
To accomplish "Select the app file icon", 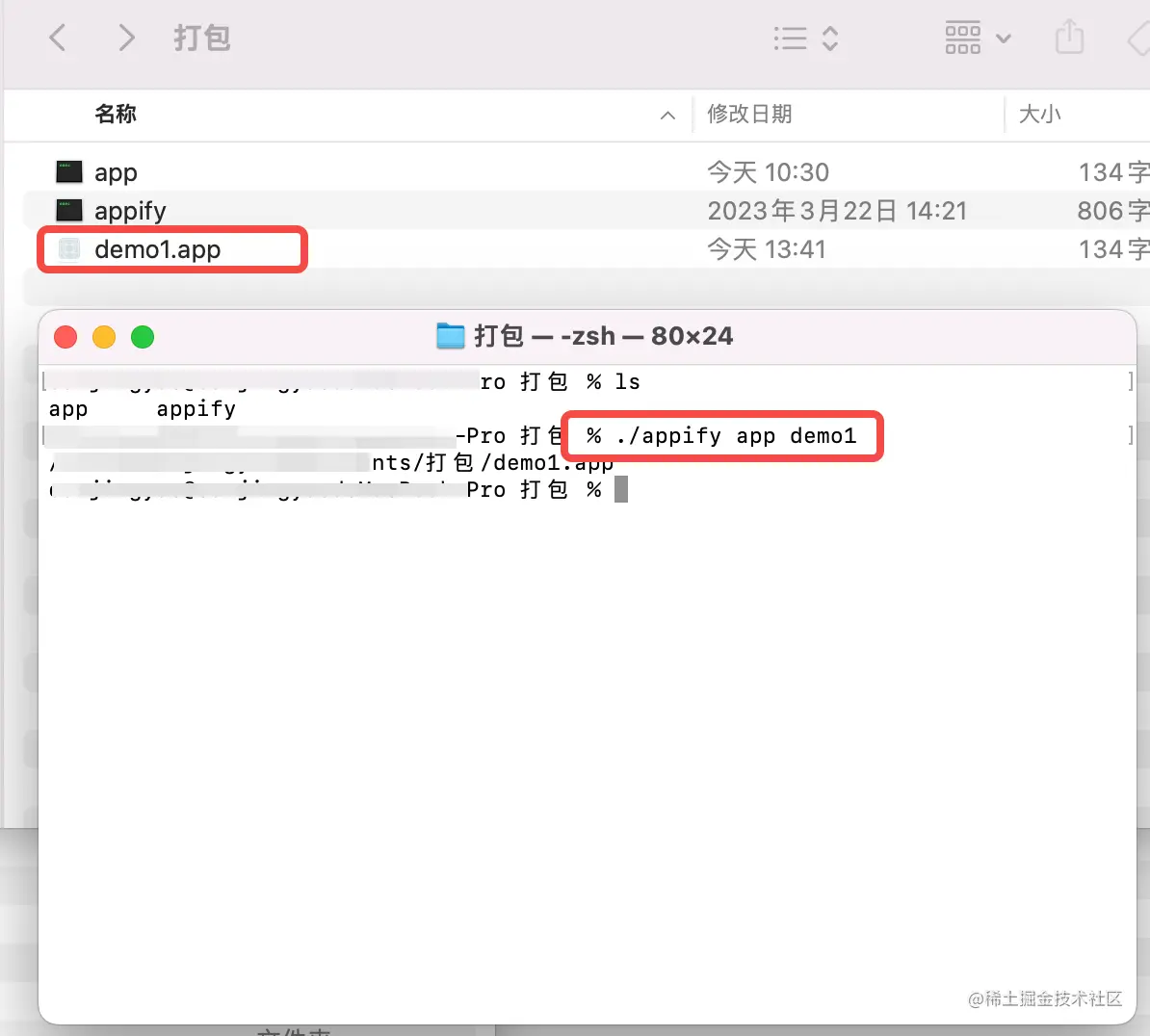I will tap(69, 172).
